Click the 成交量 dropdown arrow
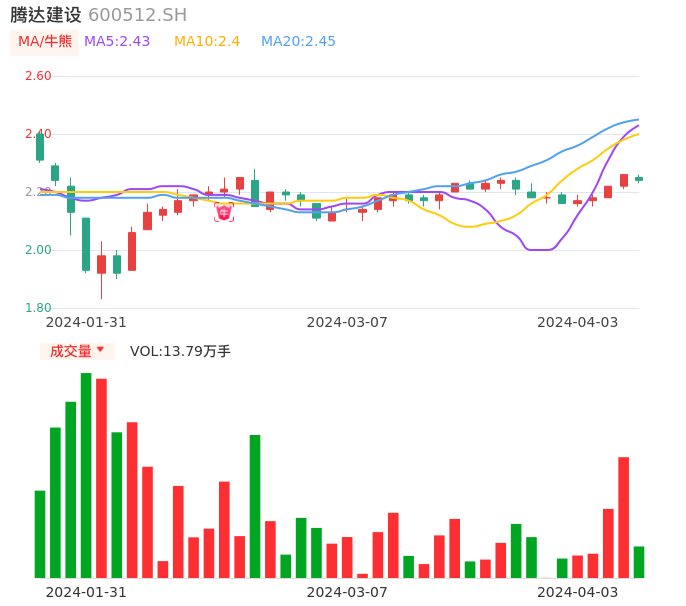Image resolution: width=686 pixels, height=606 pixels. tap(100, 350)
